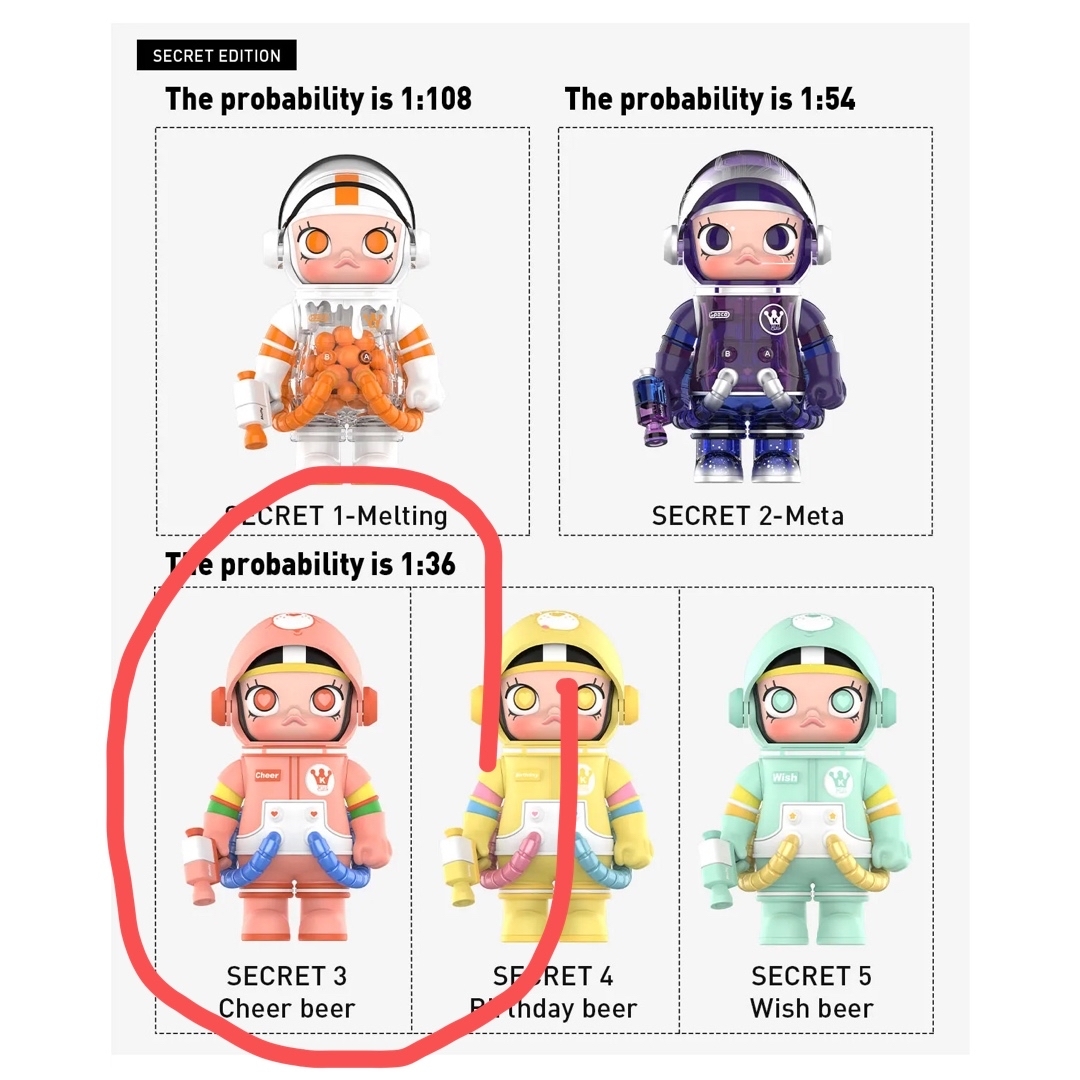Click the SECRET 3 Cheer beer caption
This screenshot has height=1080, width=1080.
click(287, 992)
